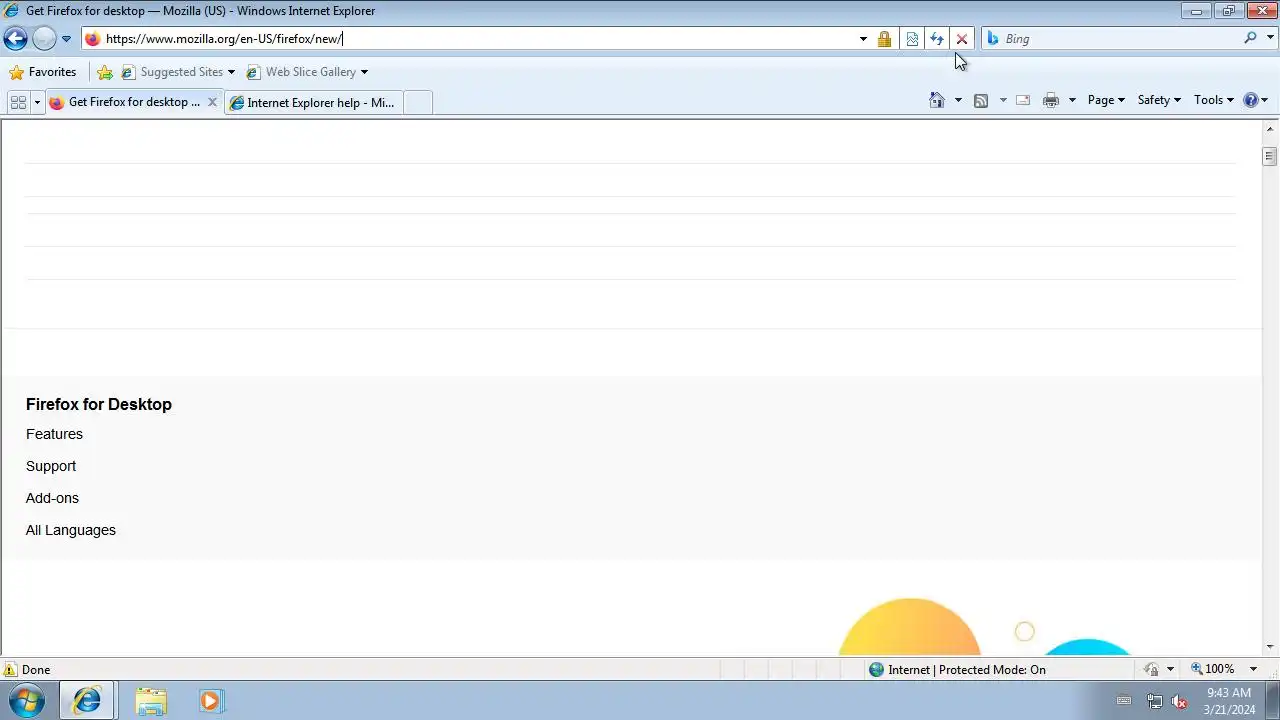
Task: Open the clock showing 9:43 AM
Action: (1229, 701)
